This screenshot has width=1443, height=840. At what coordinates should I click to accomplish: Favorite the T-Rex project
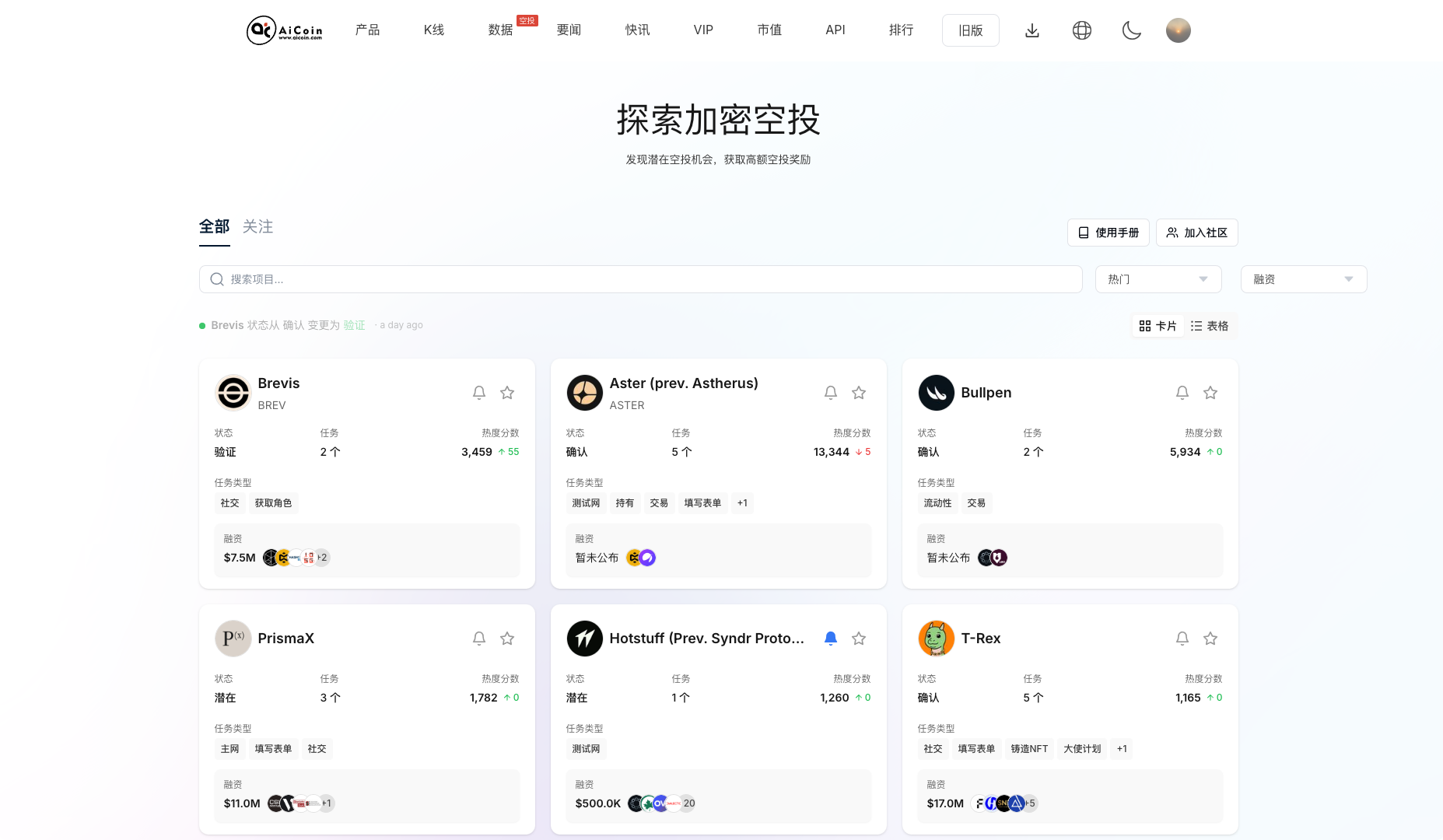point(1210,639)
